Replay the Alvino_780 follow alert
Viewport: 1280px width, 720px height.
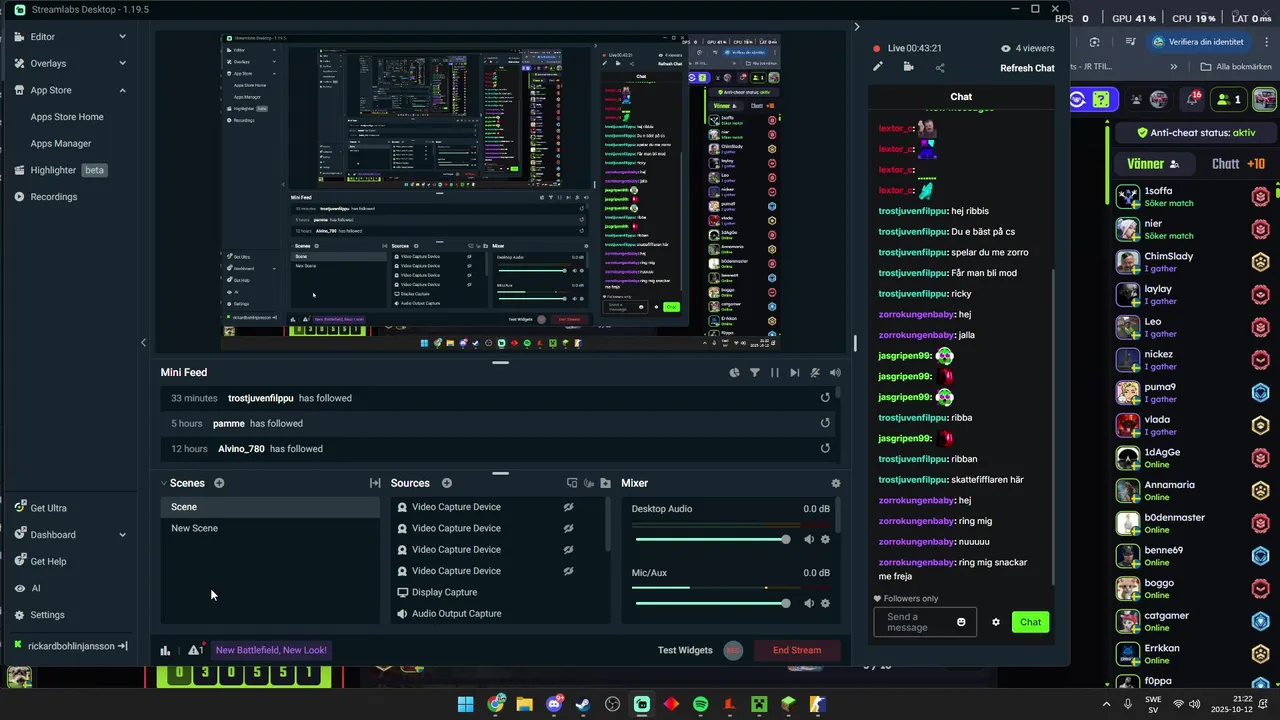click(825, 449)
